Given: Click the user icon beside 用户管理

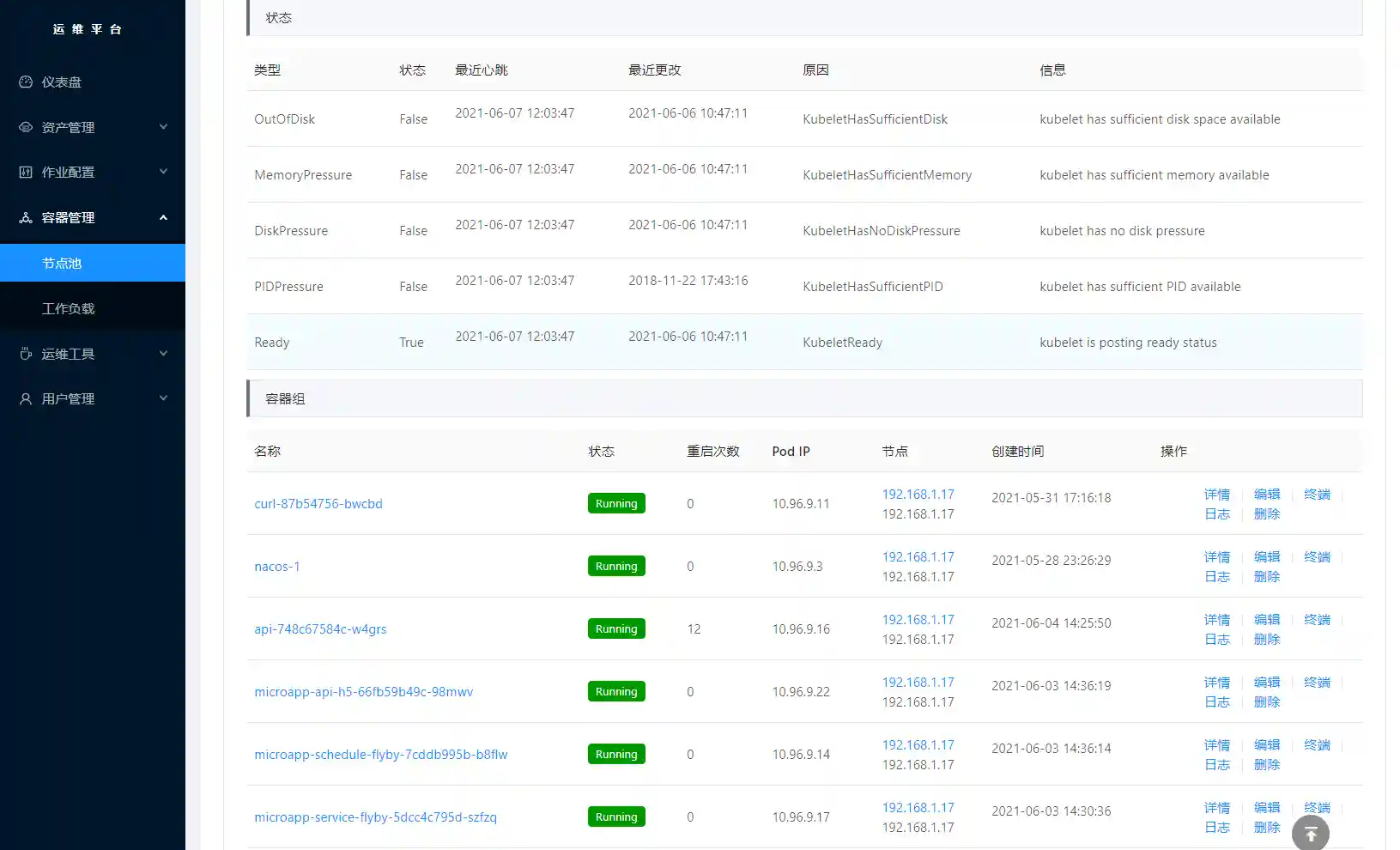Looking at the screenshot, I should point(26,399).
